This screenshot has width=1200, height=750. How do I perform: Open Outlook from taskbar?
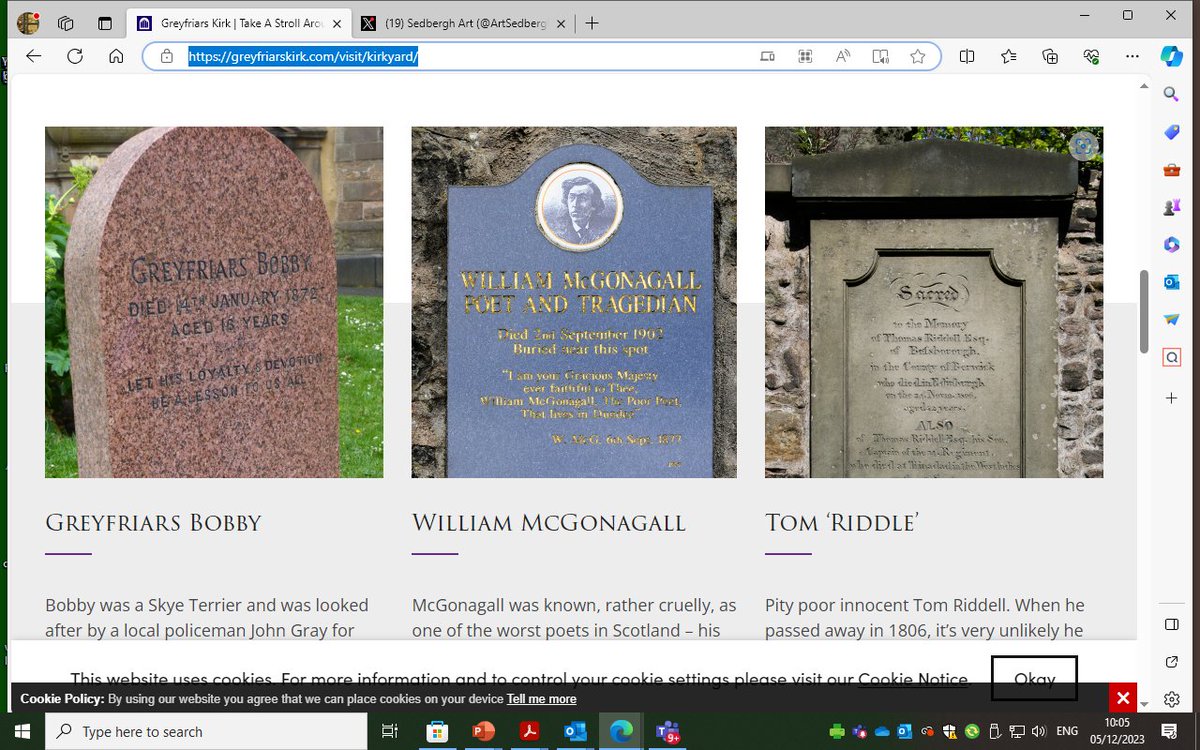[575, 731]
